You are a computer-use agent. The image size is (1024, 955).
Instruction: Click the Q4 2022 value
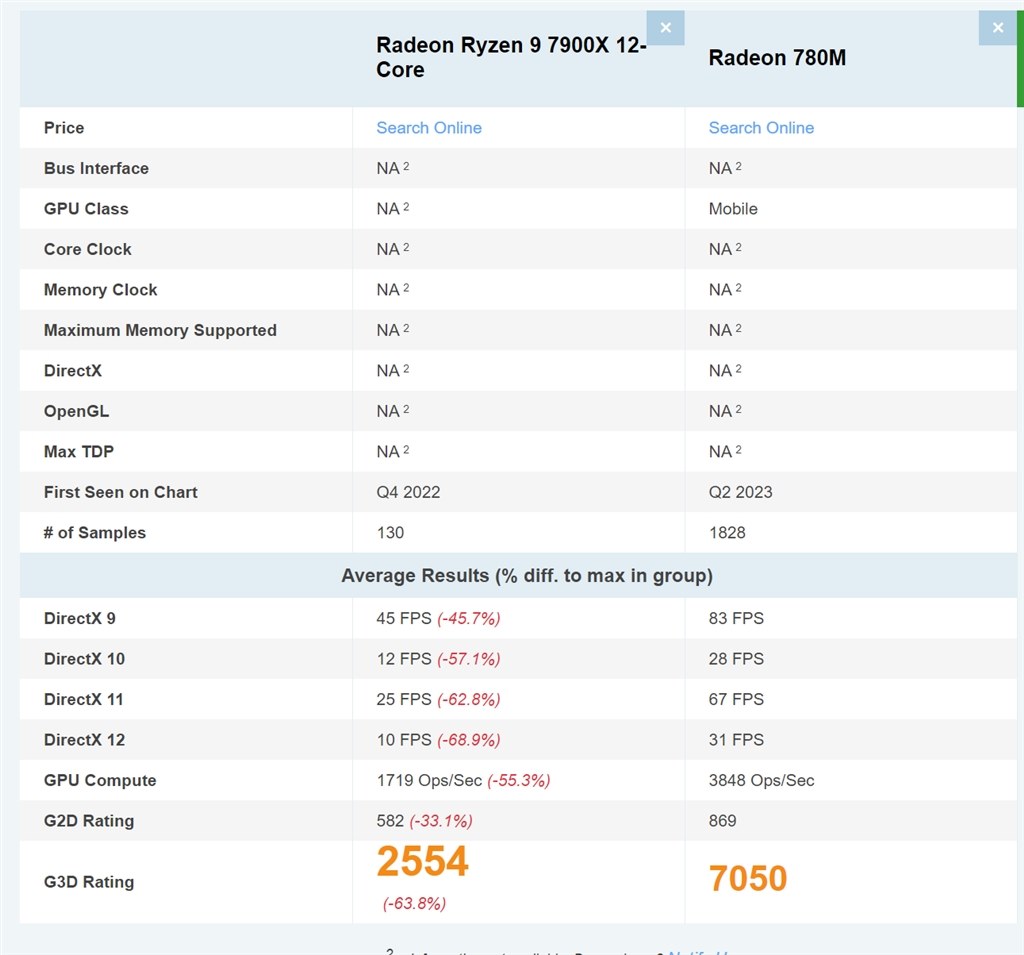tap(408, 493)
